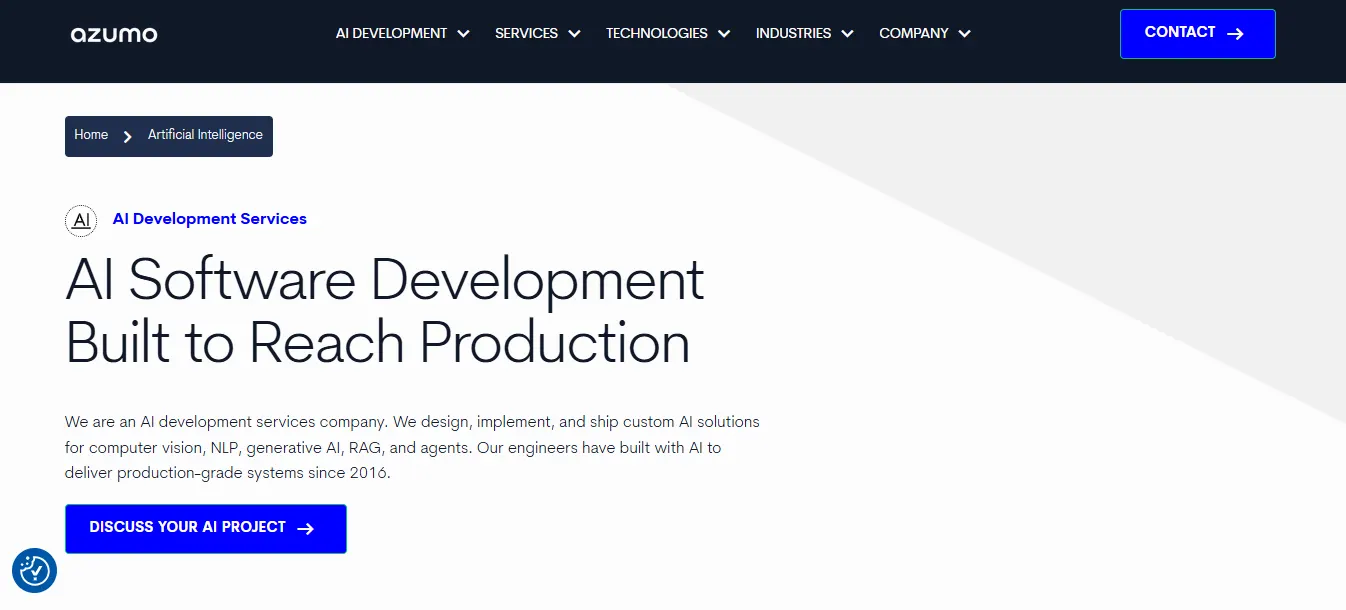Click the azumo logo
This screenshot has height=610, width=1346.
tap(114, 34)
